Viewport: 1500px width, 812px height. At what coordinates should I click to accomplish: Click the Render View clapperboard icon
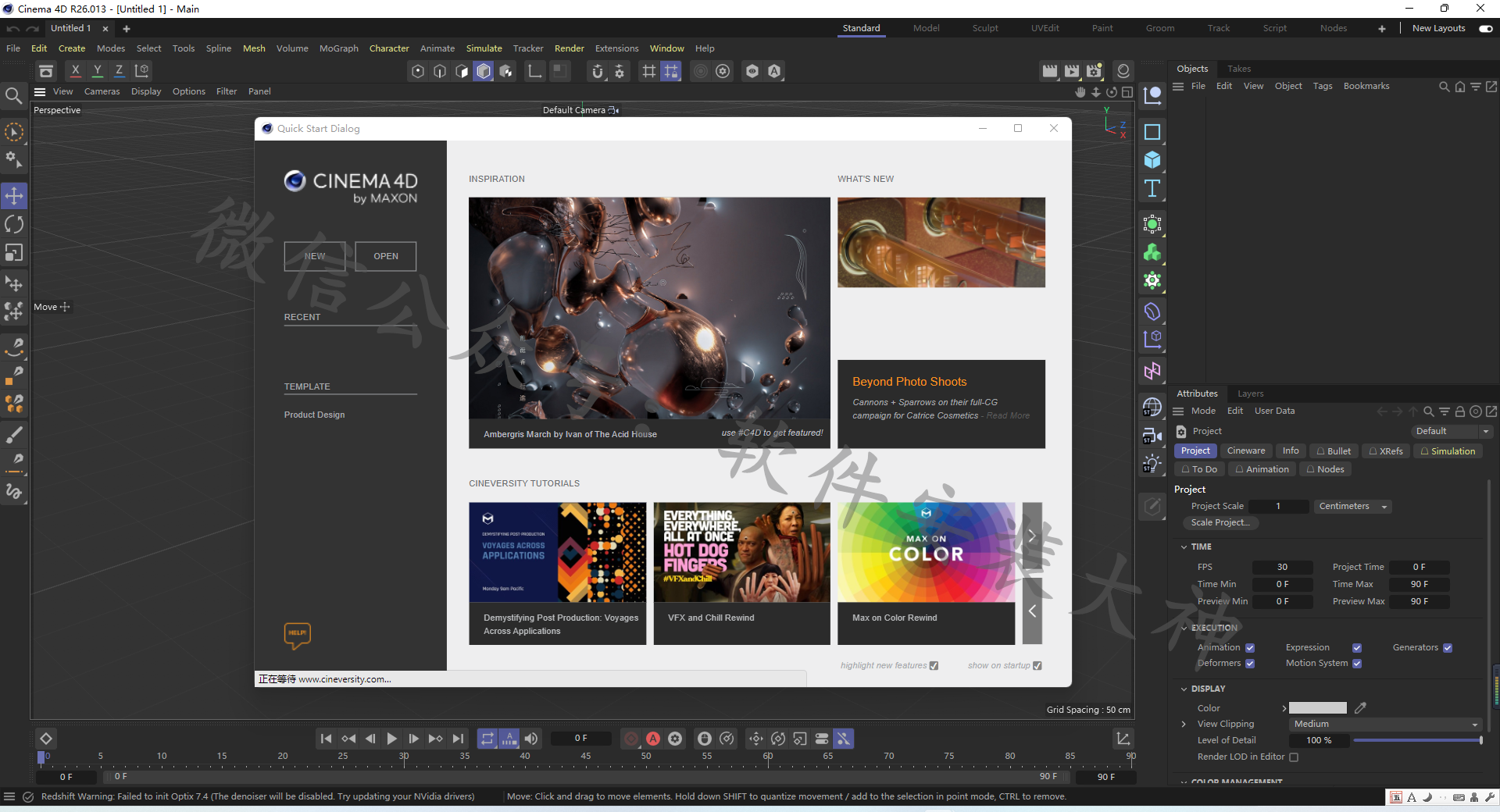1050,71
